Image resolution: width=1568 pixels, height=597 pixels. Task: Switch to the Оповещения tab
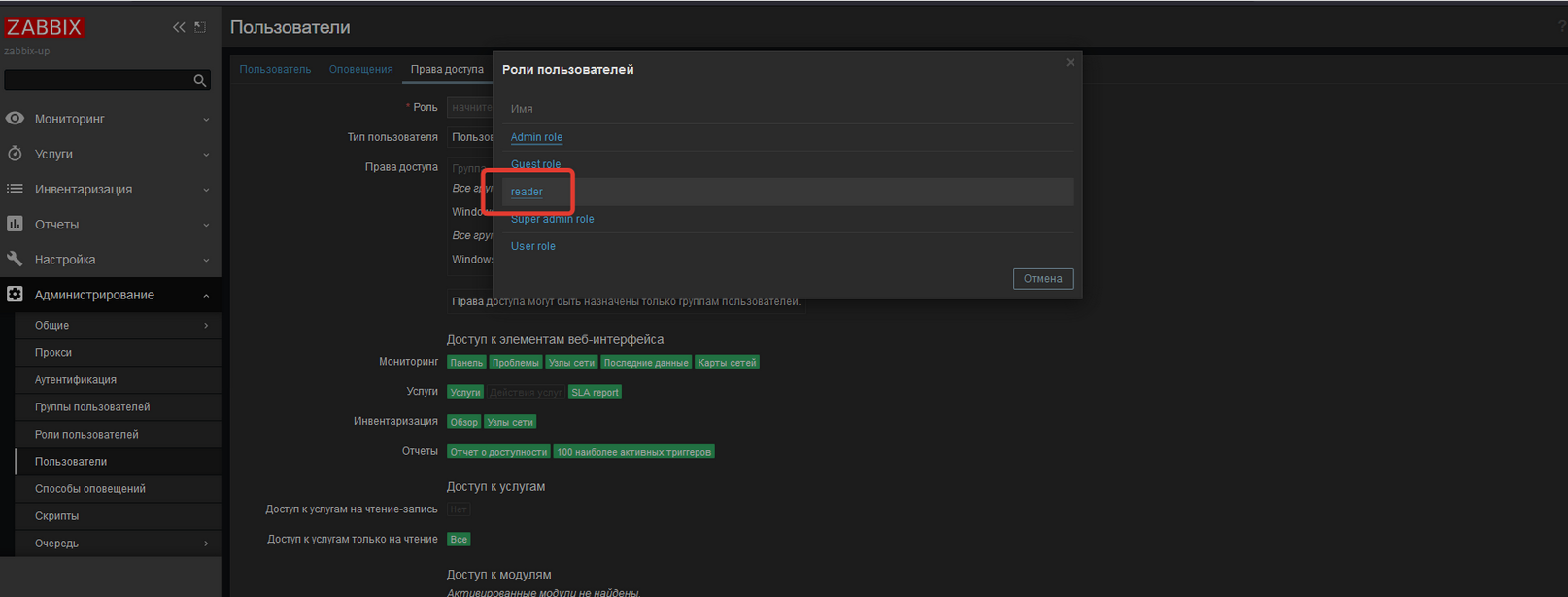360,69
